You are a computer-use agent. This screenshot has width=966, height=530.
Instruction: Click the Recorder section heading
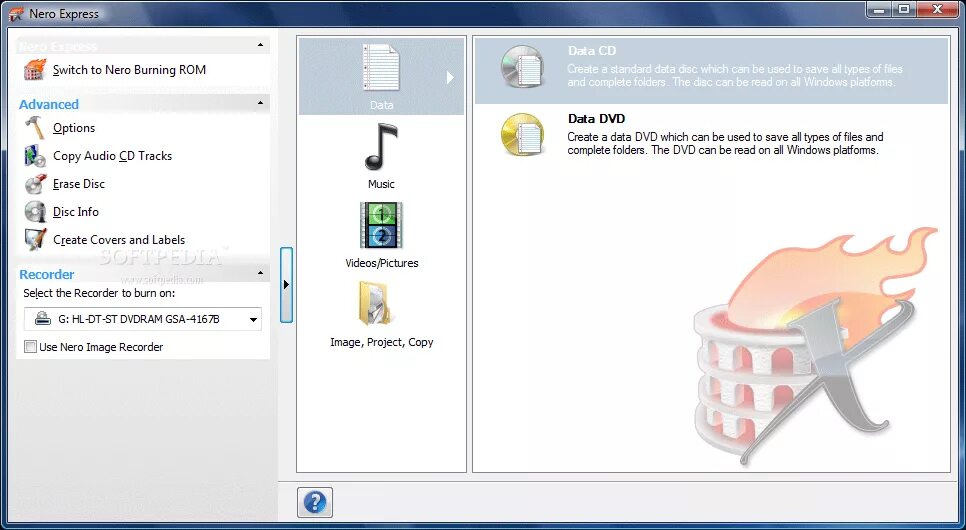pyautogui.click(x=47, y=274)
